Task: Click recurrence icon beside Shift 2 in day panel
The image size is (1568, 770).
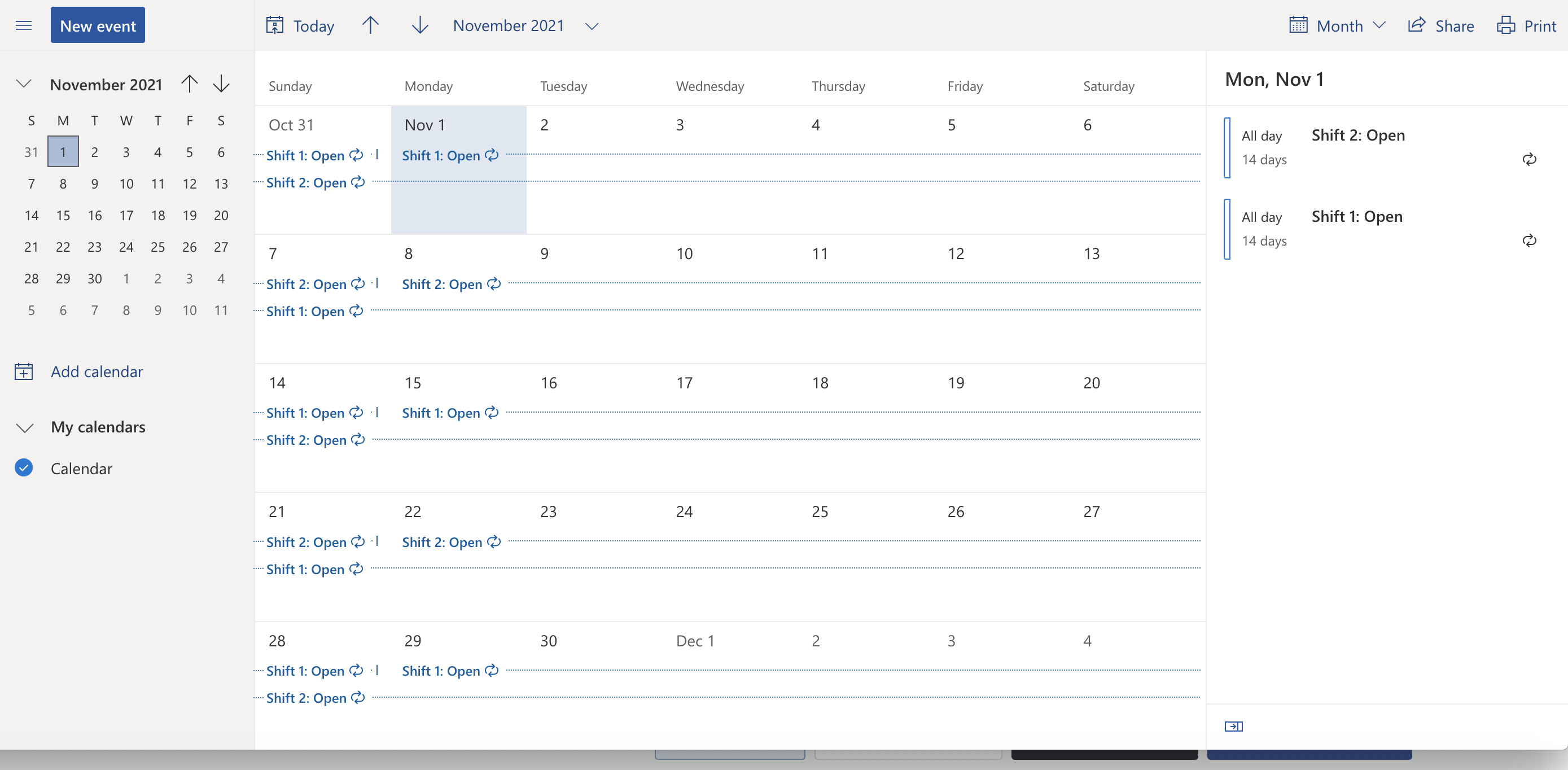Action: [1529, 160]
